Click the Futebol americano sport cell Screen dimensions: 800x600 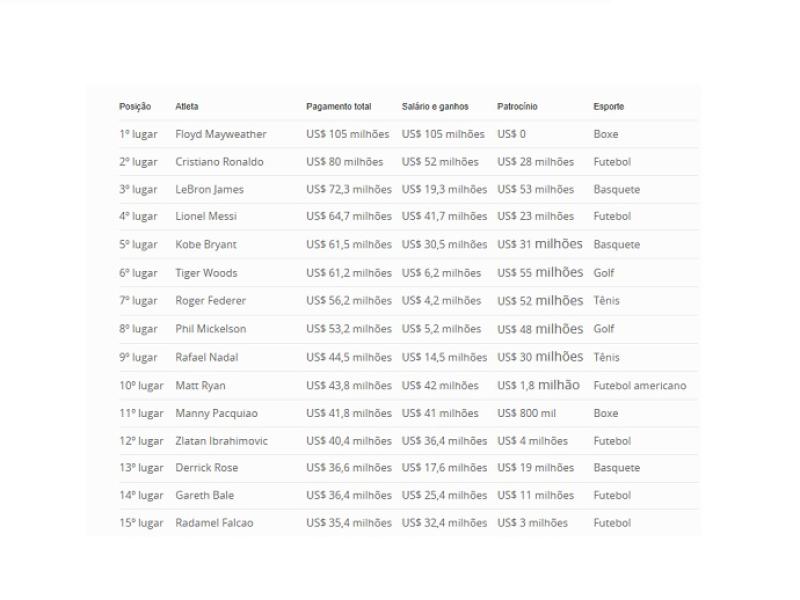point(640,386)
